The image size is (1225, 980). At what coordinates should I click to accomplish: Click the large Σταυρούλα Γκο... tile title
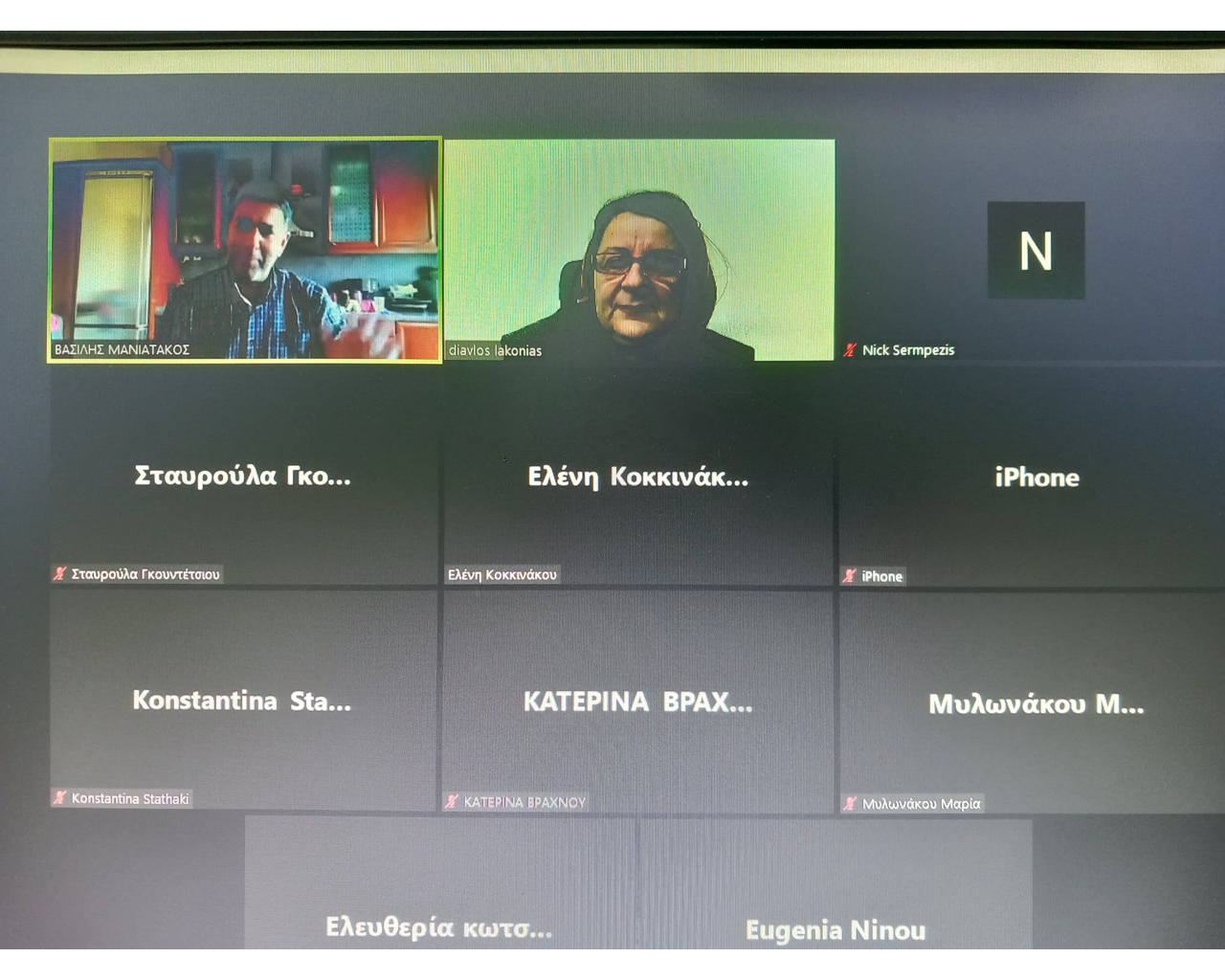pos(243,476)
